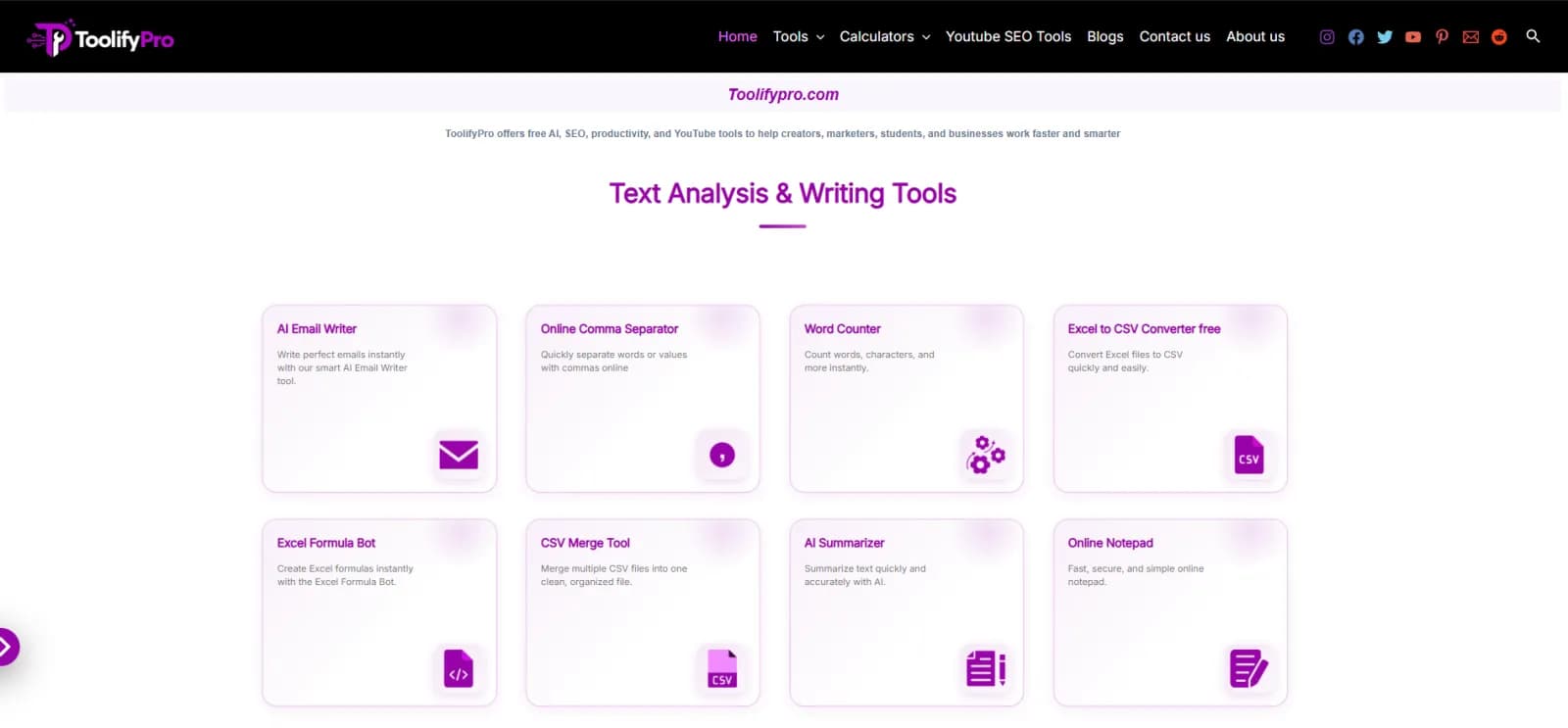This screenshot has width=1568, height=728.
Task: Click the notepad pencil icon on Online Notepad card
Action: 1249,668
